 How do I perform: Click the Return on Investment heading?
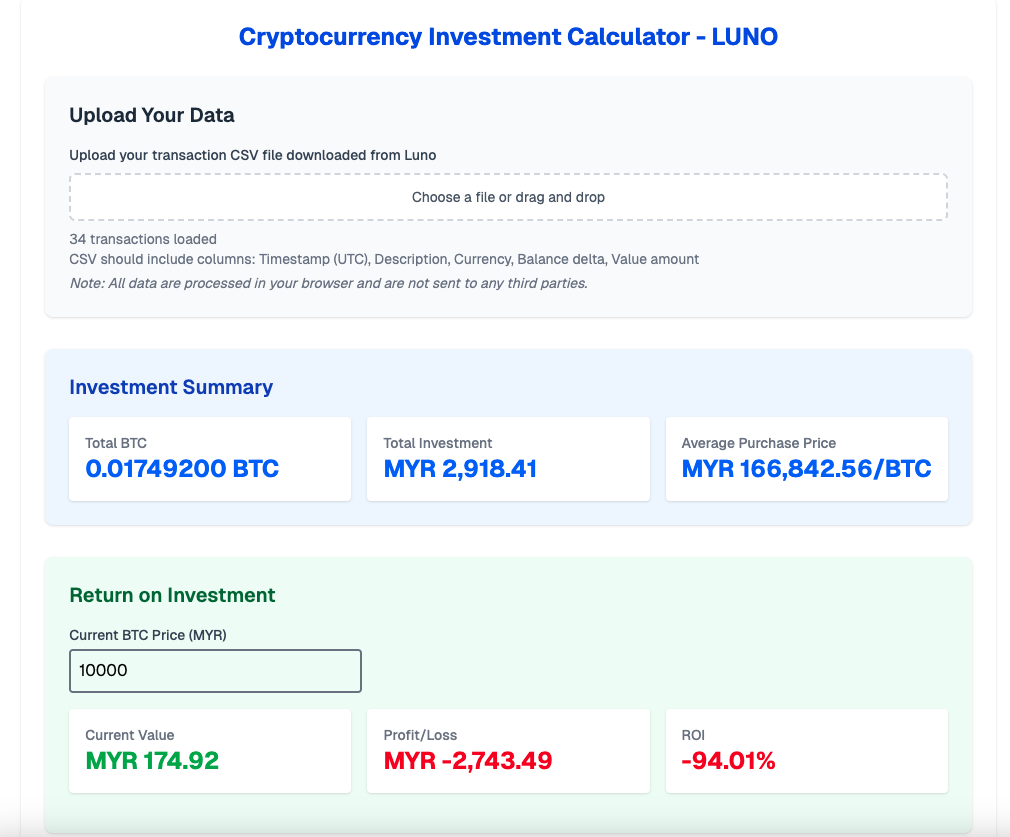click(173, 595)
